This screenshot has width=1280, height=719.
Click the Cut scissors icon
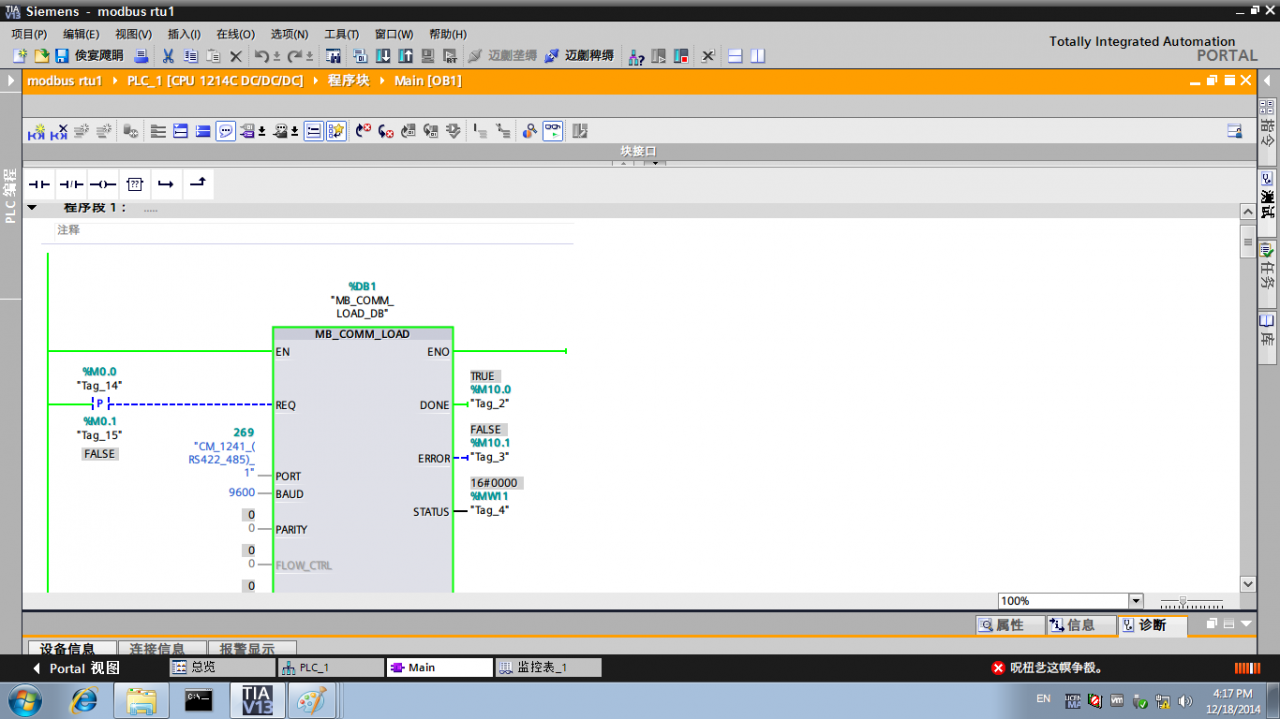[168, 56]
